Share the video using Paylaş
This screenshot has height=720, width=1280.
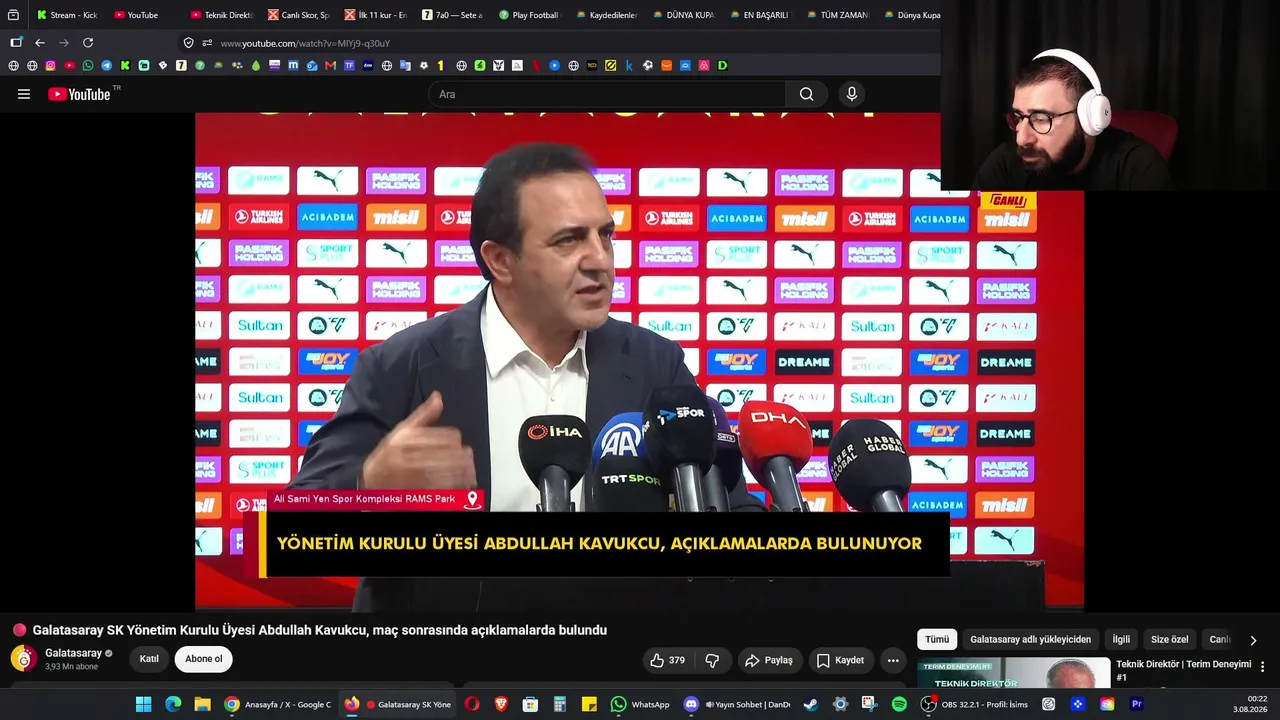[769, 660]
